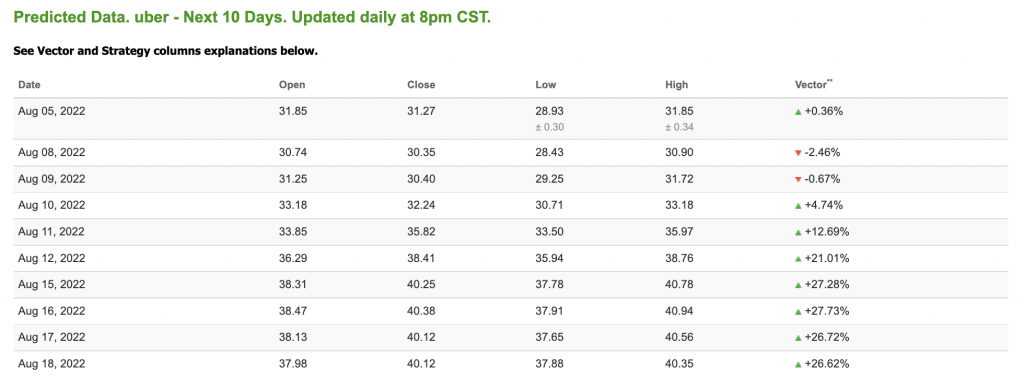Click red down arrow beside -2.46%
Viewport: 1024px width, 380px height.
(x=798, y=153)
